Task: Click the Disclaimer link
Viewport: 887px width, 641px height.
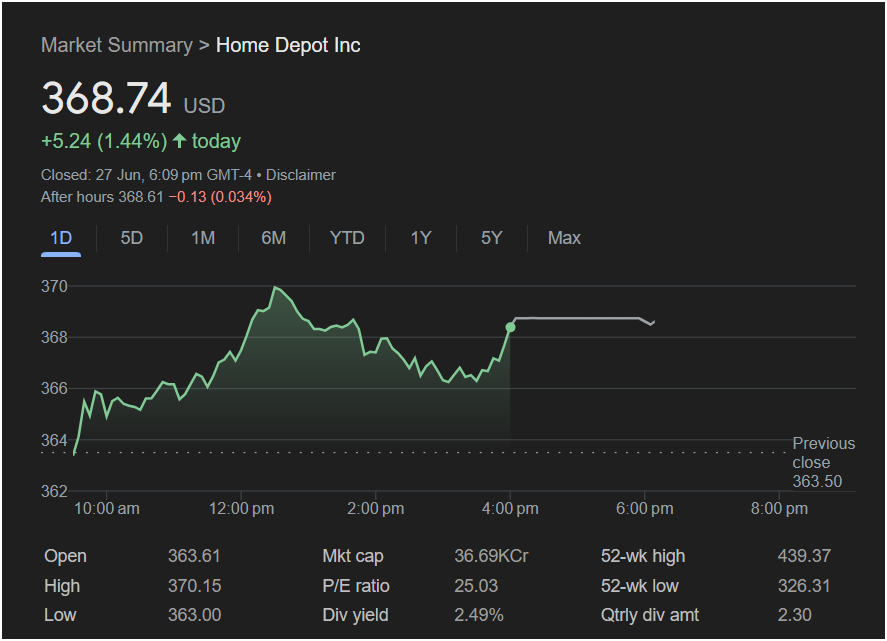Action: pyautogui.click(x=301, y=175)
